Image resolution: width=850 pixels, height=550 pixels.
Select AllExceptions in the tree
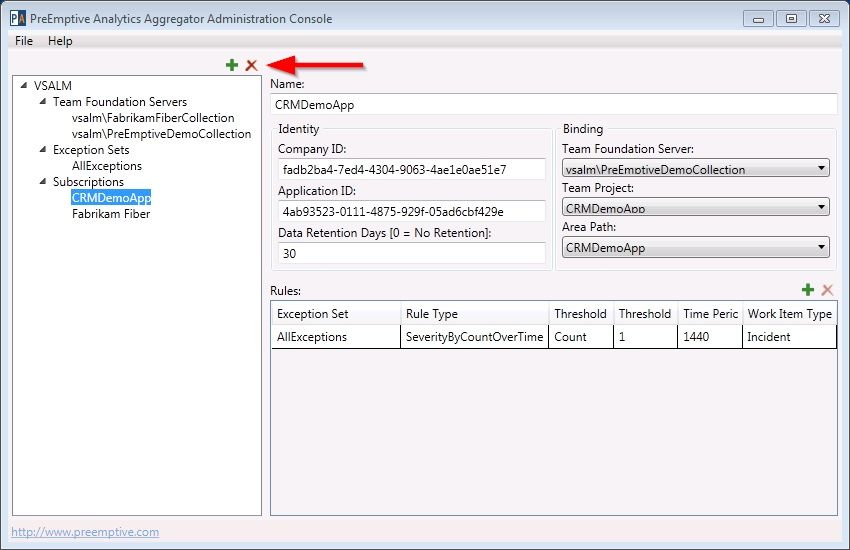[107, 166]
